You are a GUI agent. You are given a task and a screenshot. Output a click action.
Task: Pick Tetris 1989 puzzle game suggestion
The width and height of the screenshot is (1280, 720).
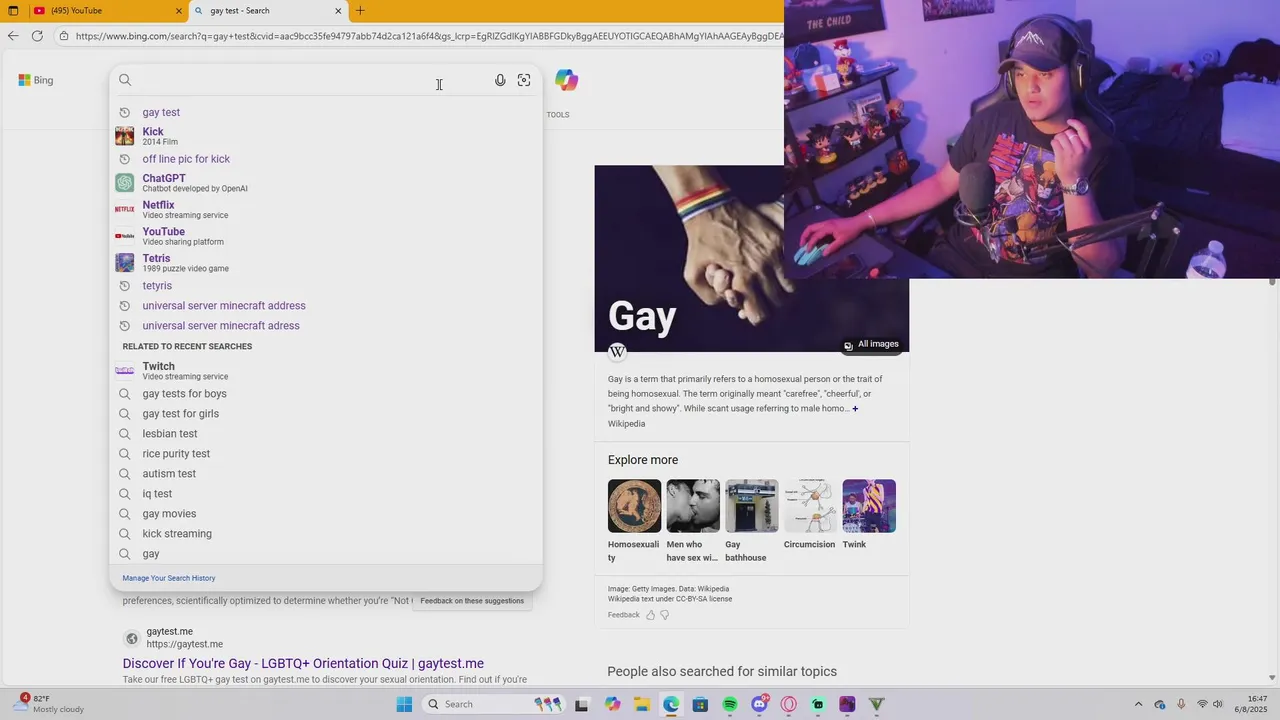326,262
